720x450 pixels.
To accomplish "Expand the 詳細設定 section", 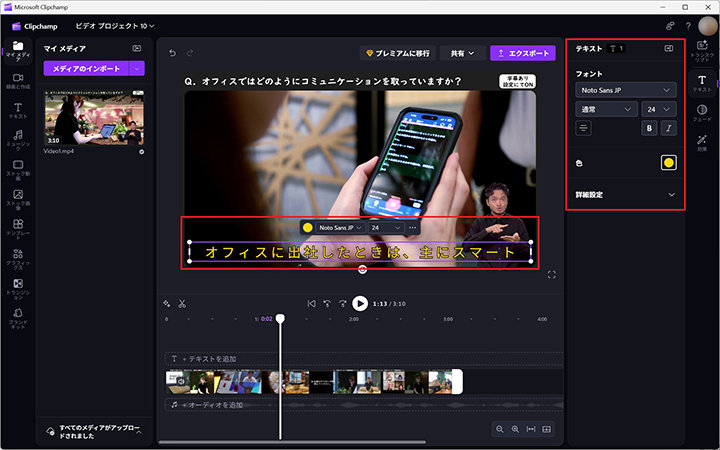I will click(x=626, y=195).
